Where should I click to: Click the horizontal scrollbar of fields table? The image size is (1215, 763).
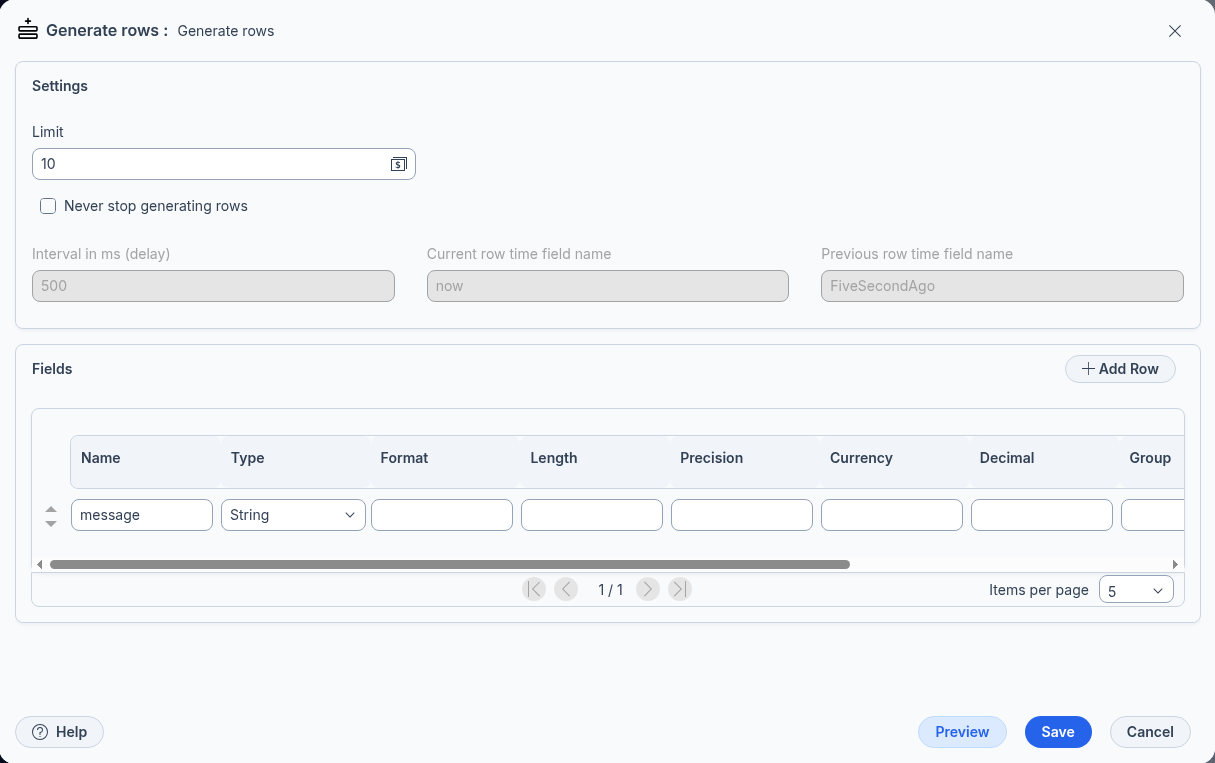coord(450,564)
